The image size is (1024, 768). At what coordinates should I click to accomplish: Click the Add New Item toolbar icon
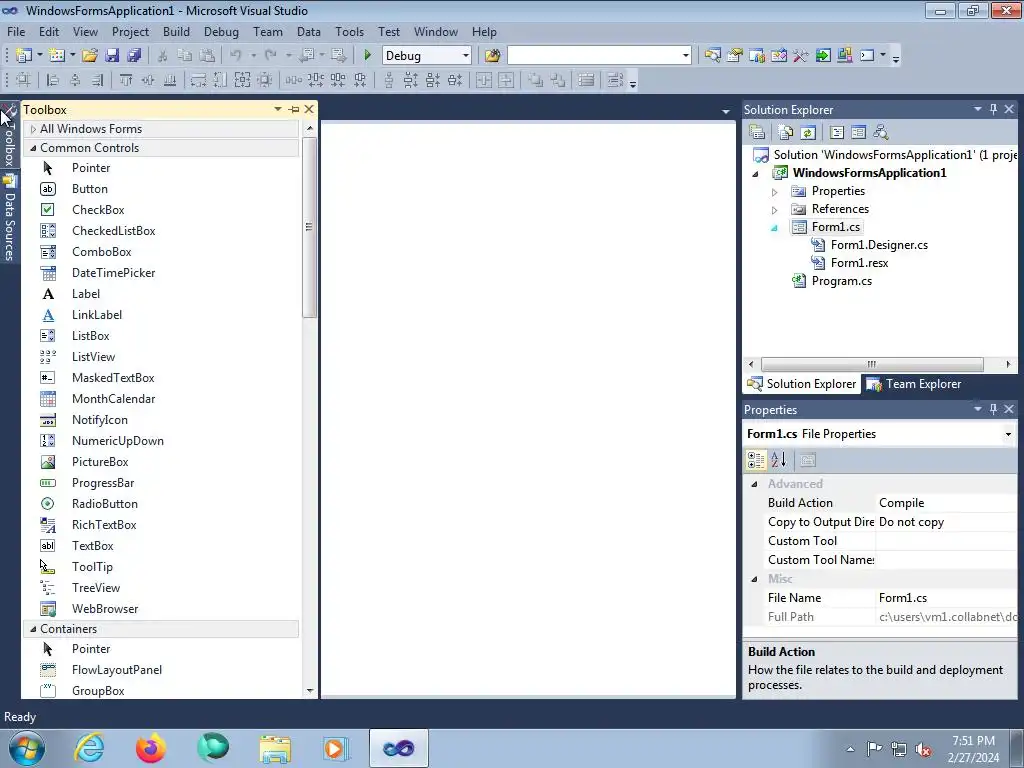[x=57, y=56]
